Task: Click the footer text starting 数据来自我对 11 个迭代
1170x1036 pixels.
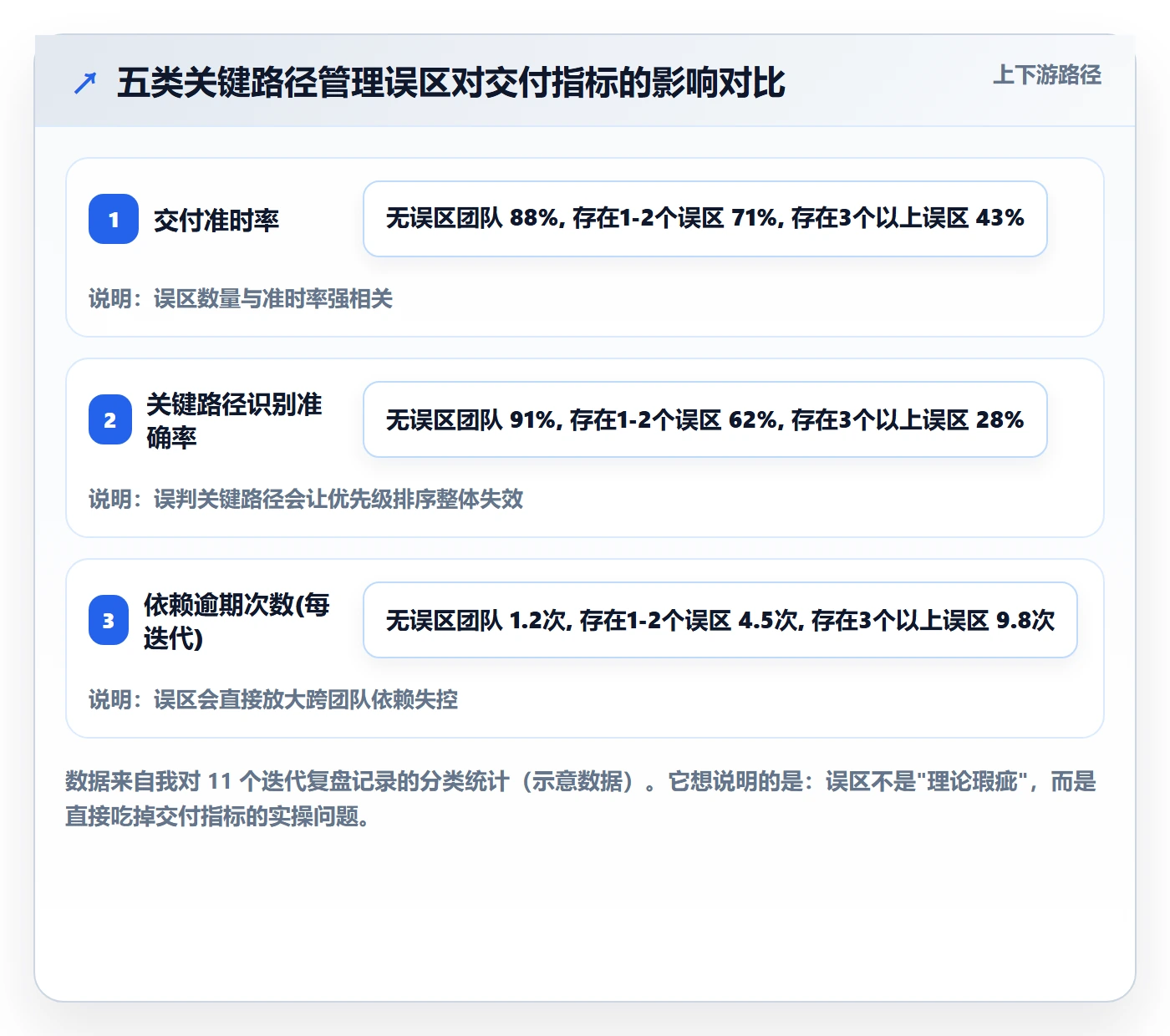Action: (x=581, y=799)
